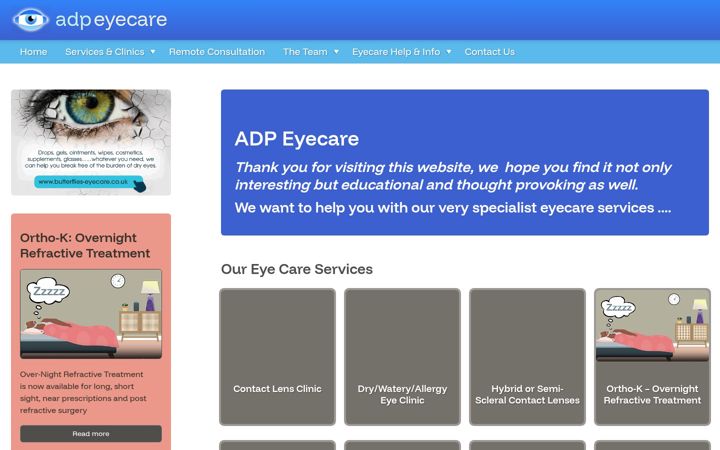This screenshot has height=450, width=720.
Task: Open the Dry/Watery/Allergy Eye Clinic card
Action: 402,357
